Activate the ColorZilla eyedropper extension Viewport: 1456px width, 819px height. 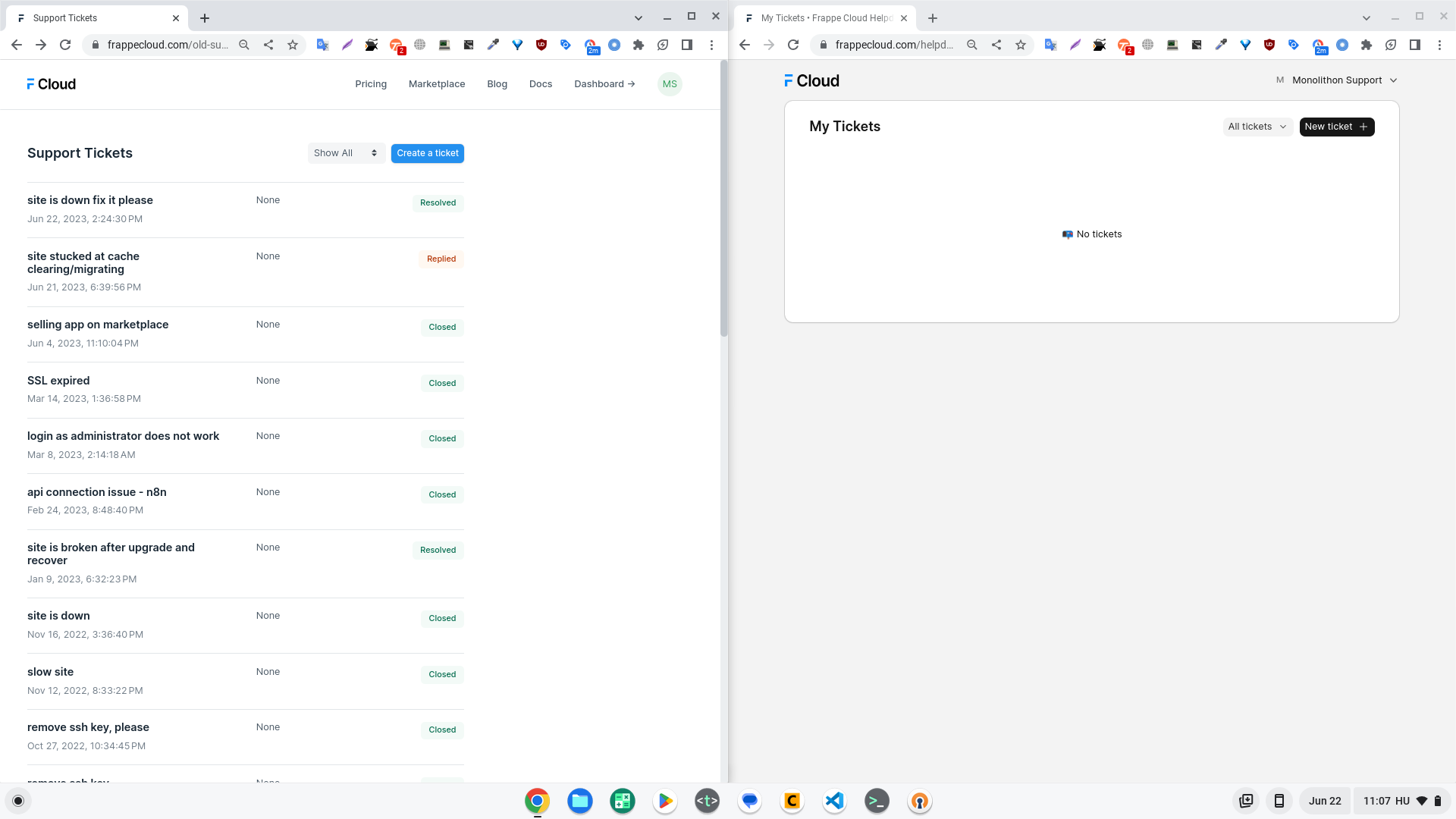[493, 45]
